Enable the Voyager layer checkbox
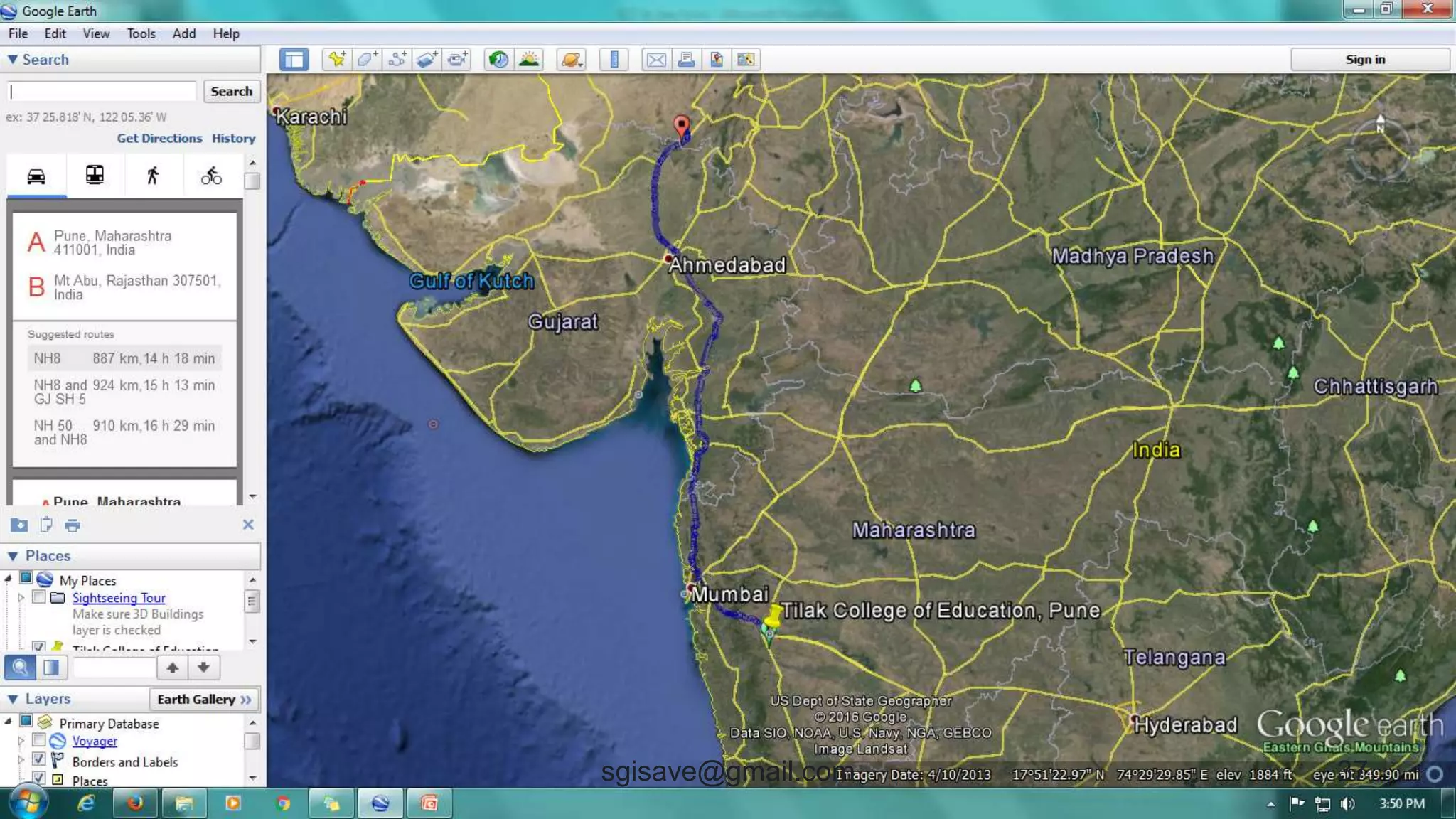This screenshot has width=1456, height=819. tap(39, 740)
